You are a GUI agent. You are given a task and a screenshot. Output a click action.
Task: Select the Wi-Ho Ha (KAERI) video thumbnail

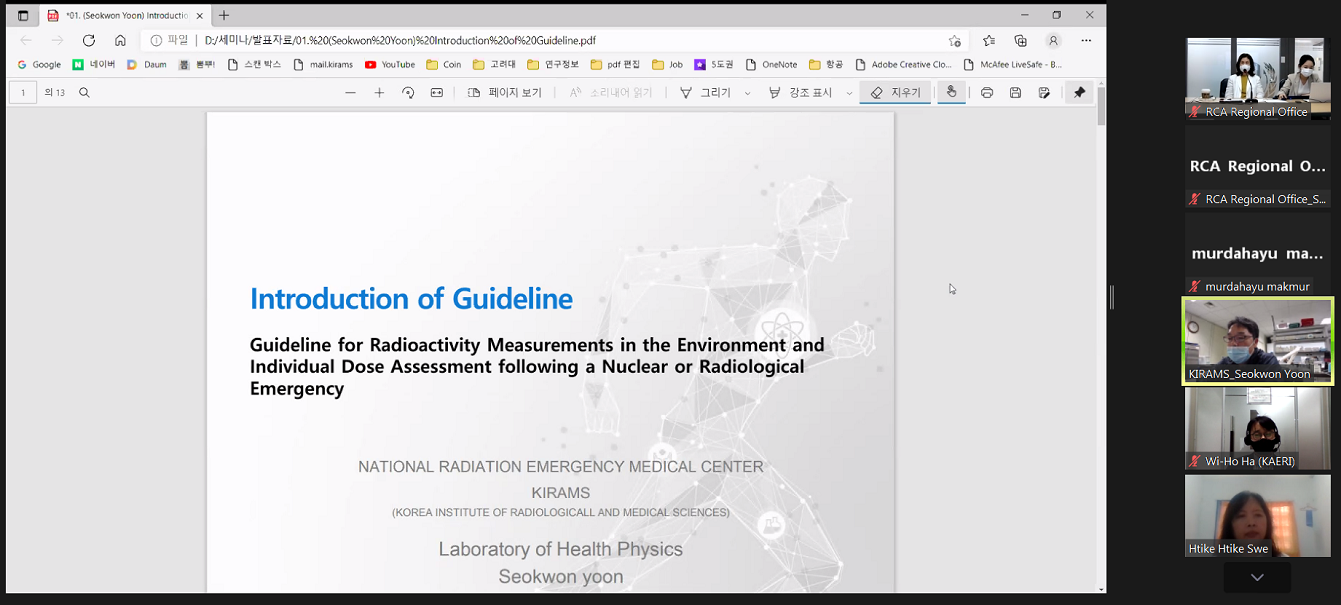coord(1258,429)
